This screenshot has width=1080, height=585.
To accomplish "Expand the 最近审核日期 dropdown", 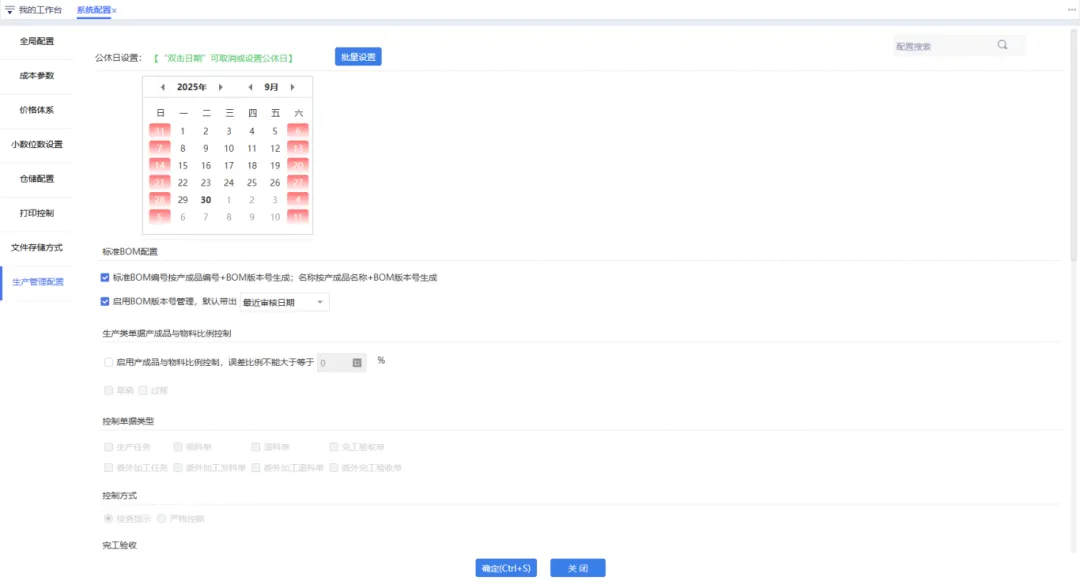I will [x=319, y=302].
